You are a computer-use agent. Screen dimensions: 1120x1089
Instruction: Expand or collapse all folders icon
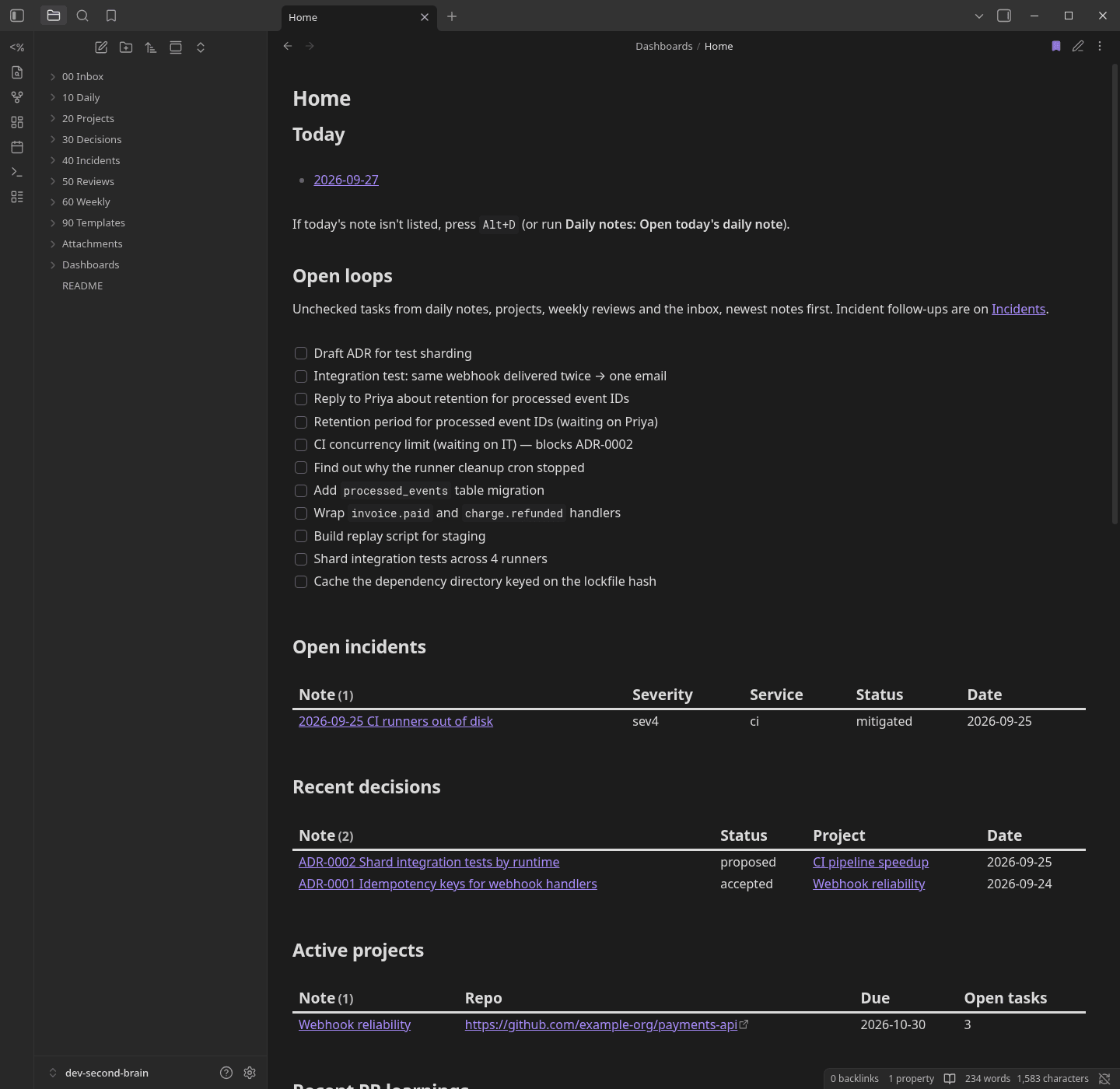tap(201, 47)
